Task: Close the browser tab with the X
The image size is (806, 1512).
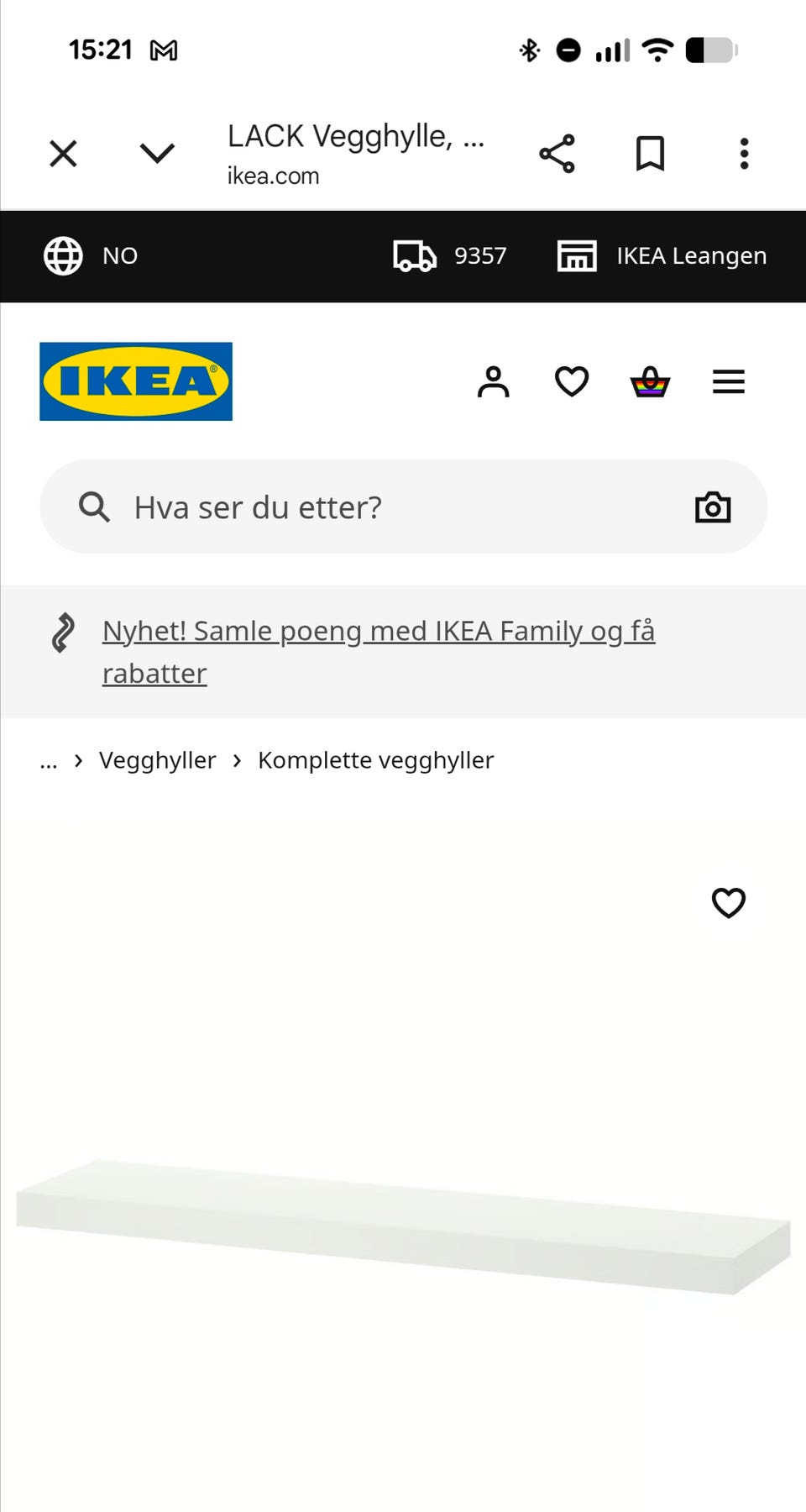Action: click(63, 154)
